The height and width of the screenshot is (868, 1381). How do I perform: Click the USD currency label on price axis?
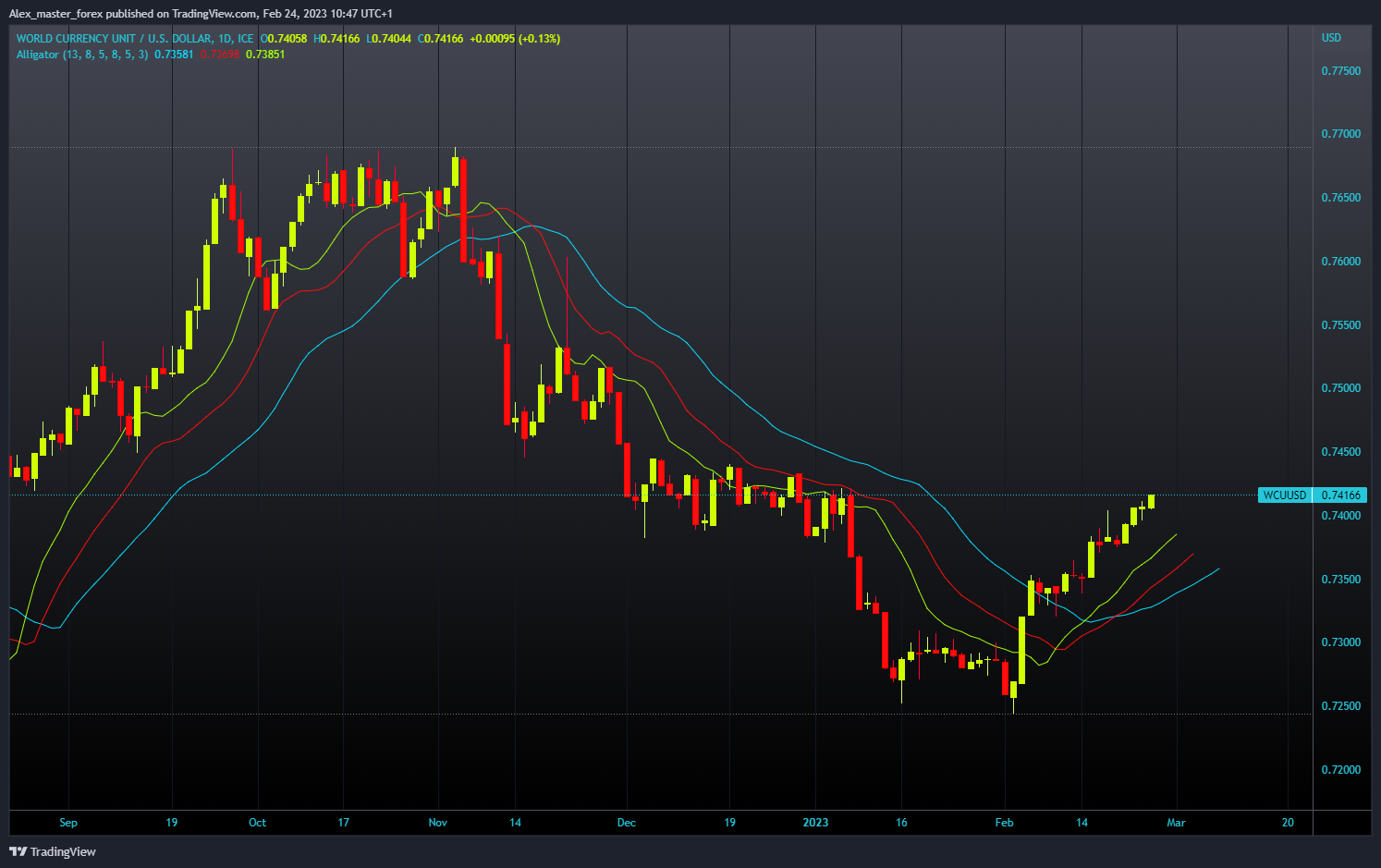coord(1331,38)
